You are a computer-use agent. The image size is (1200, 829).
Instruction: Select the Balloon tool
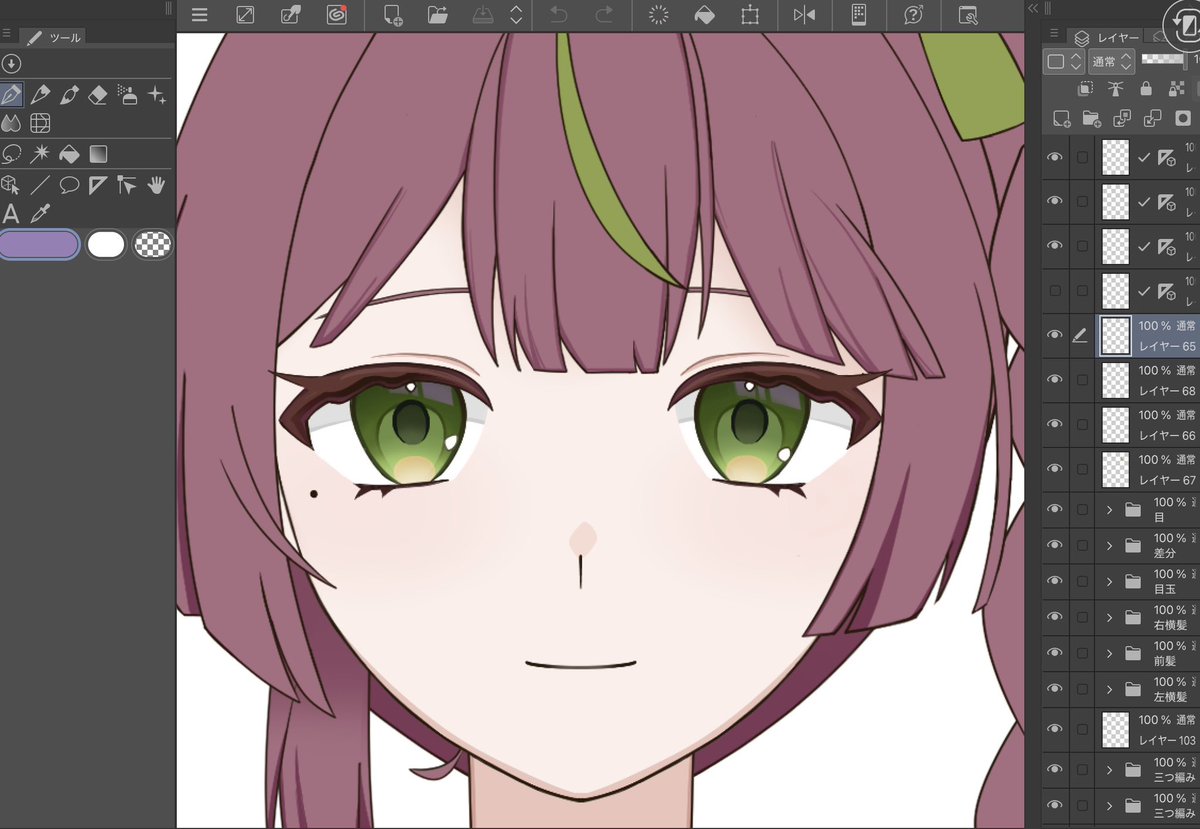[69, 184]
